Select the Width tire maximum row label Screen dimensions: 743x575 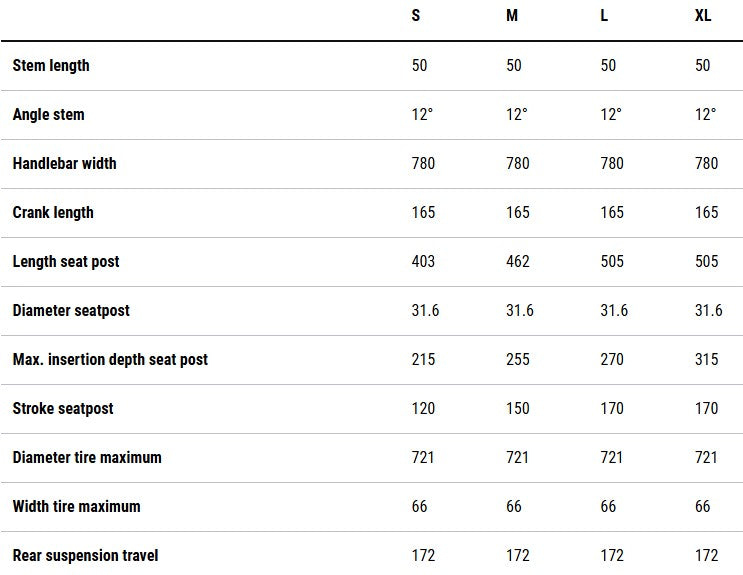tap(76, 506)
